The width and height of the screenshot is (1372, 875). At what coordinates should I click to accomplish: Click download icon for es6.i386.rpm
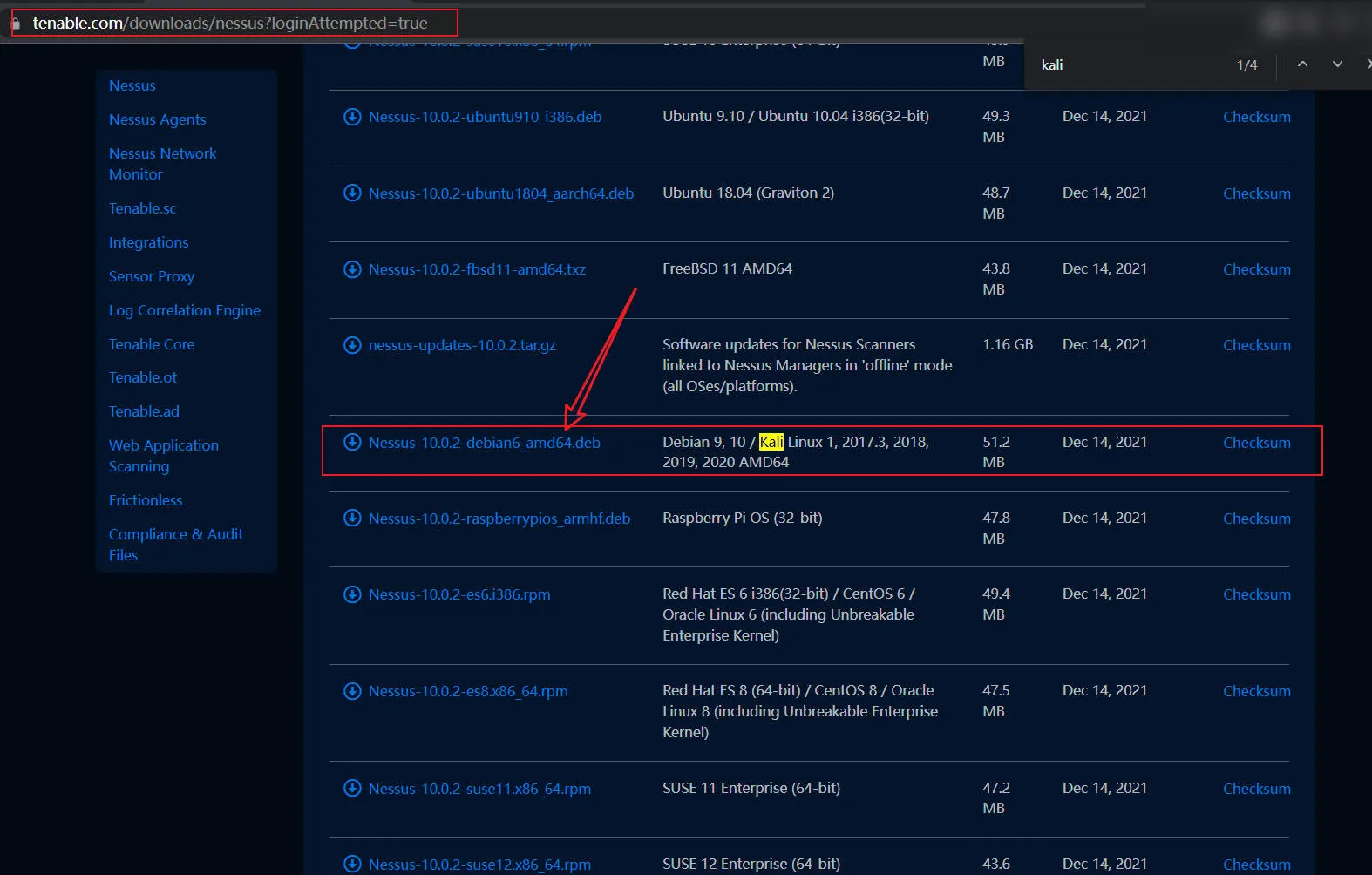352,594
